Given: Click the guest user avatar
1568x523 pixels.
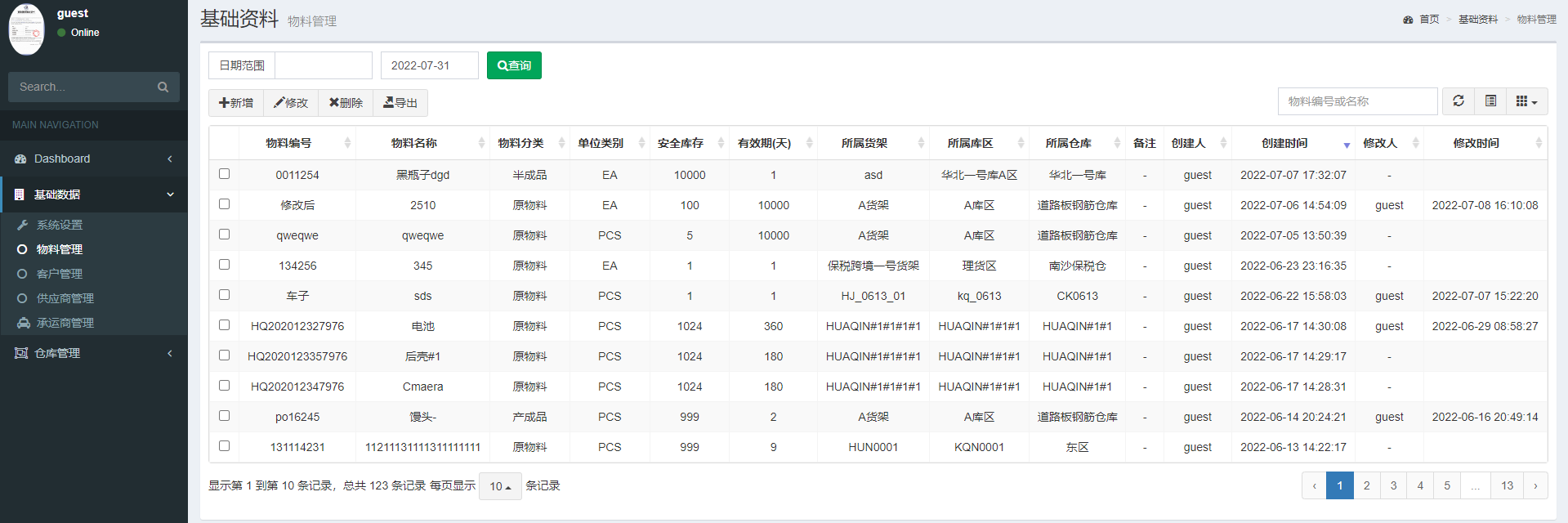Looking at the screenshot, I should (26, 29).
